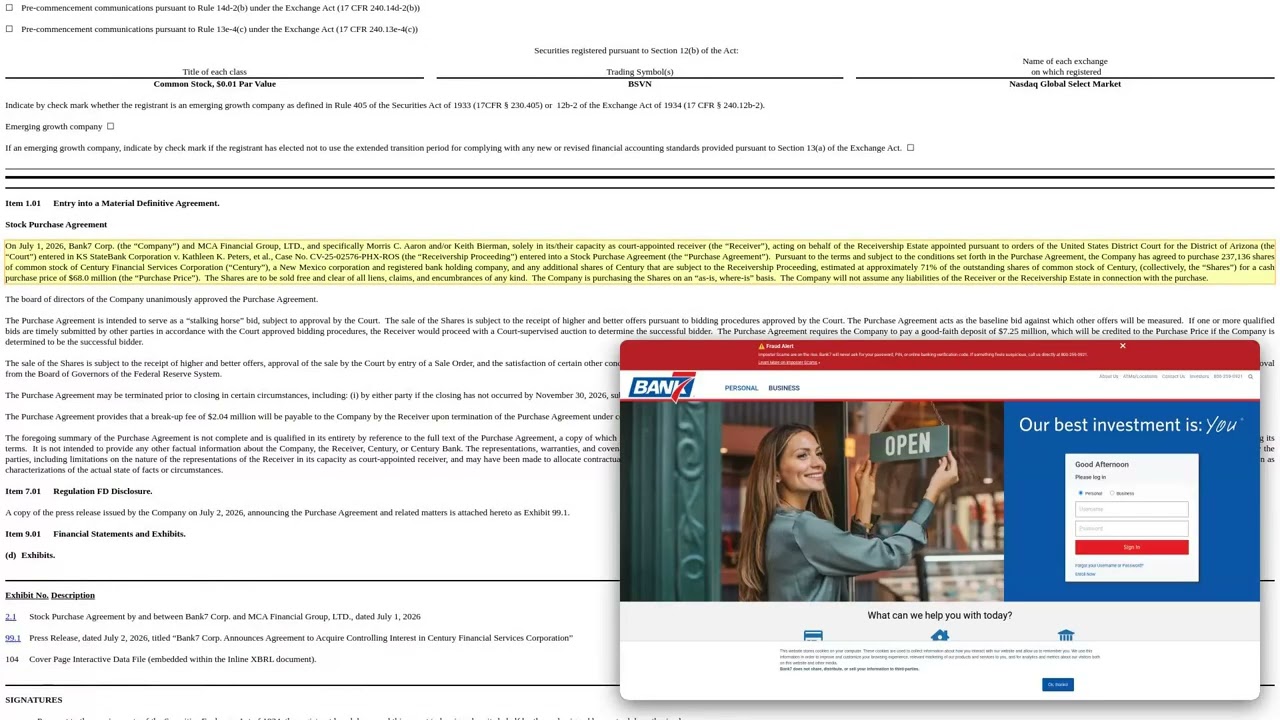Click the Fraud Alert warning icon
This screenshot has height=720, width=1280.
tap(761, 346)
